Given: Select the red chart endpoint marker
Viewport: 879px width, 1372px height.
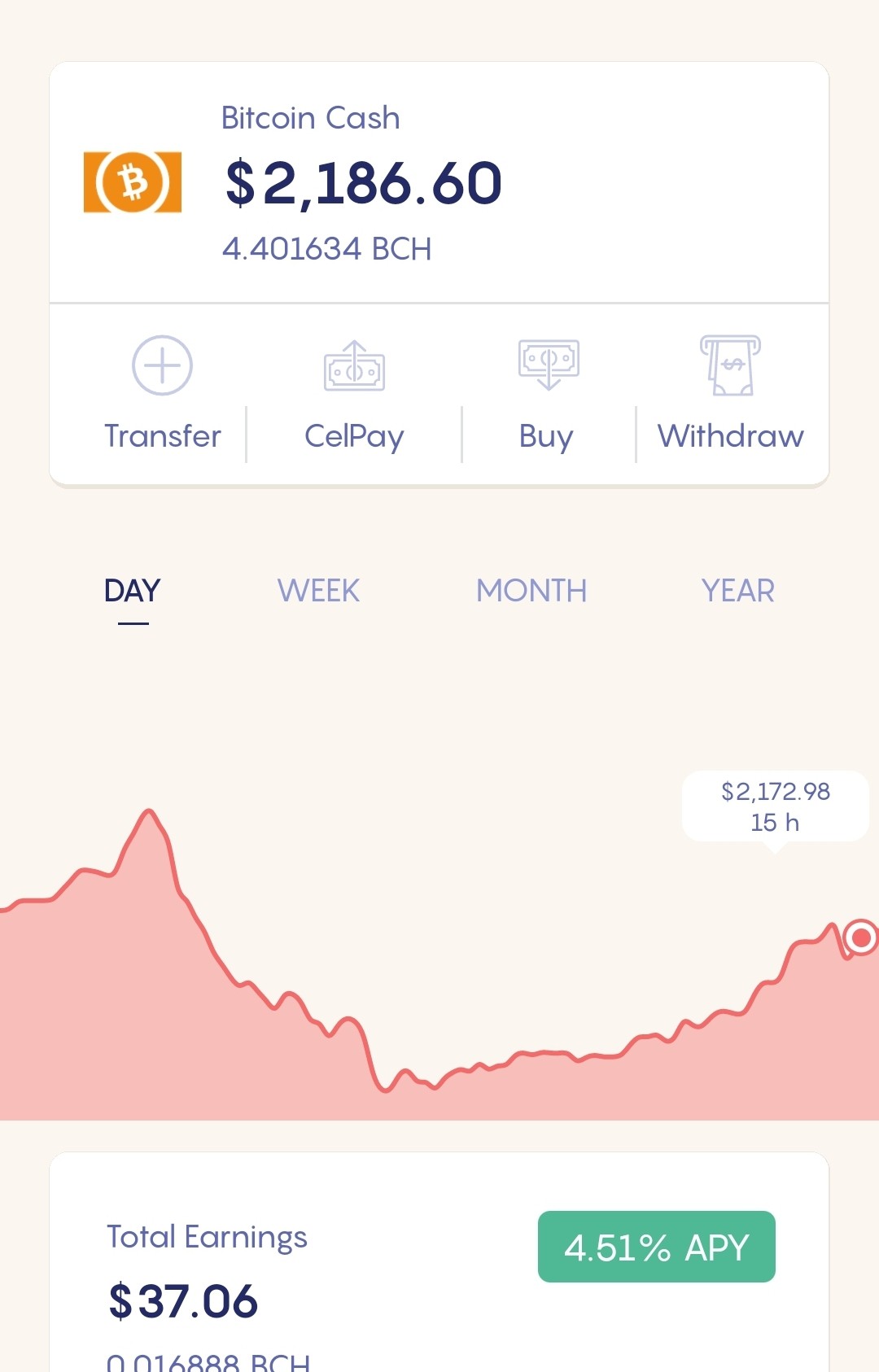Looking at the screenshot, I should pyautogui.click(x=860, y=937).
